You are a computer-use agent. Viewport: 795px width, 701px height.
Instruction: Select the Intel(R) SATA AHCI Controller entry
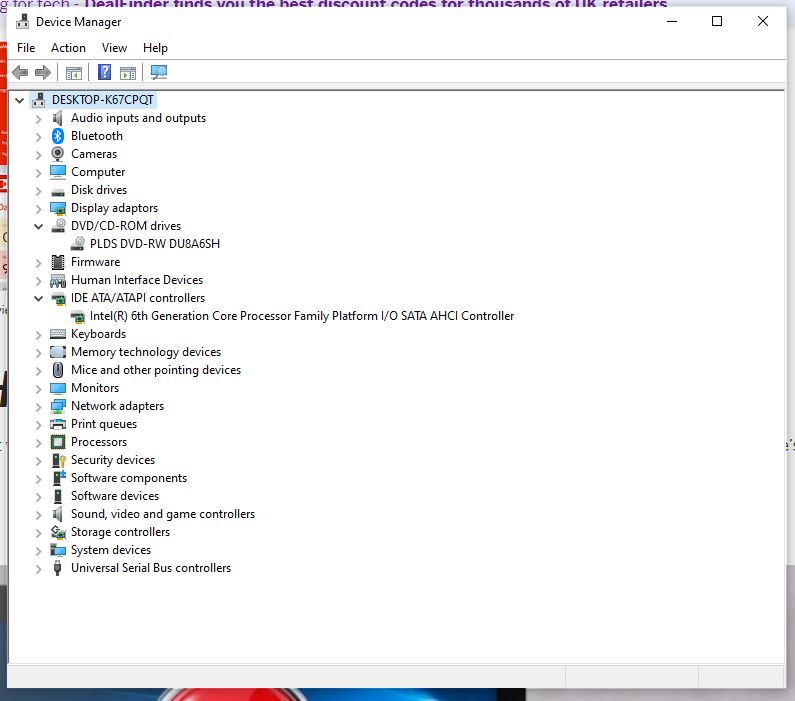tap(302, 316)
